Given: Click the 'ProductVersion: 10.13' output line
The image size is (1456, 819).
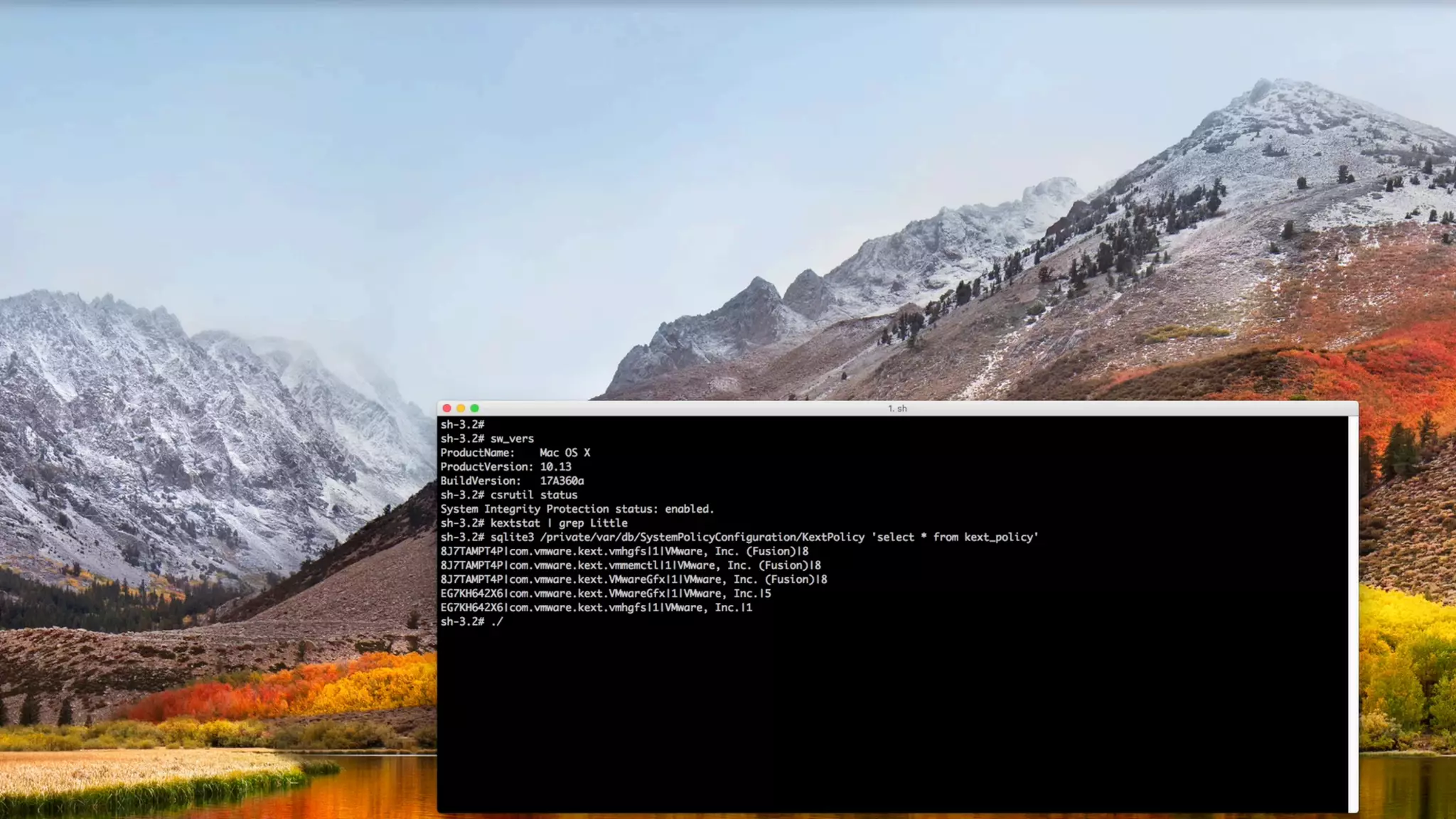Looking at the screenshot, I should [x=505, y=467].
